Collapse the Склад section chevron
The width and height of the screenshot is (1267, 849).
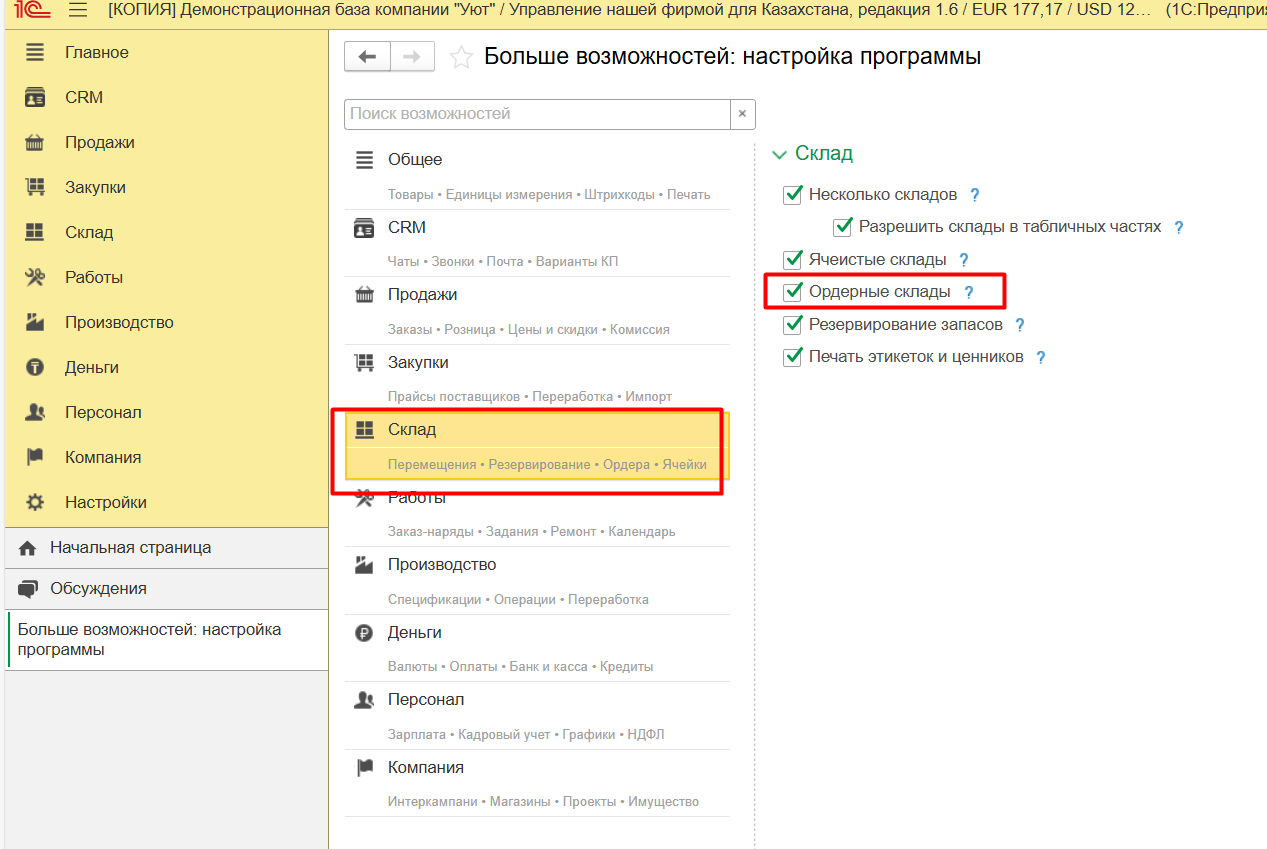[780, 155]
